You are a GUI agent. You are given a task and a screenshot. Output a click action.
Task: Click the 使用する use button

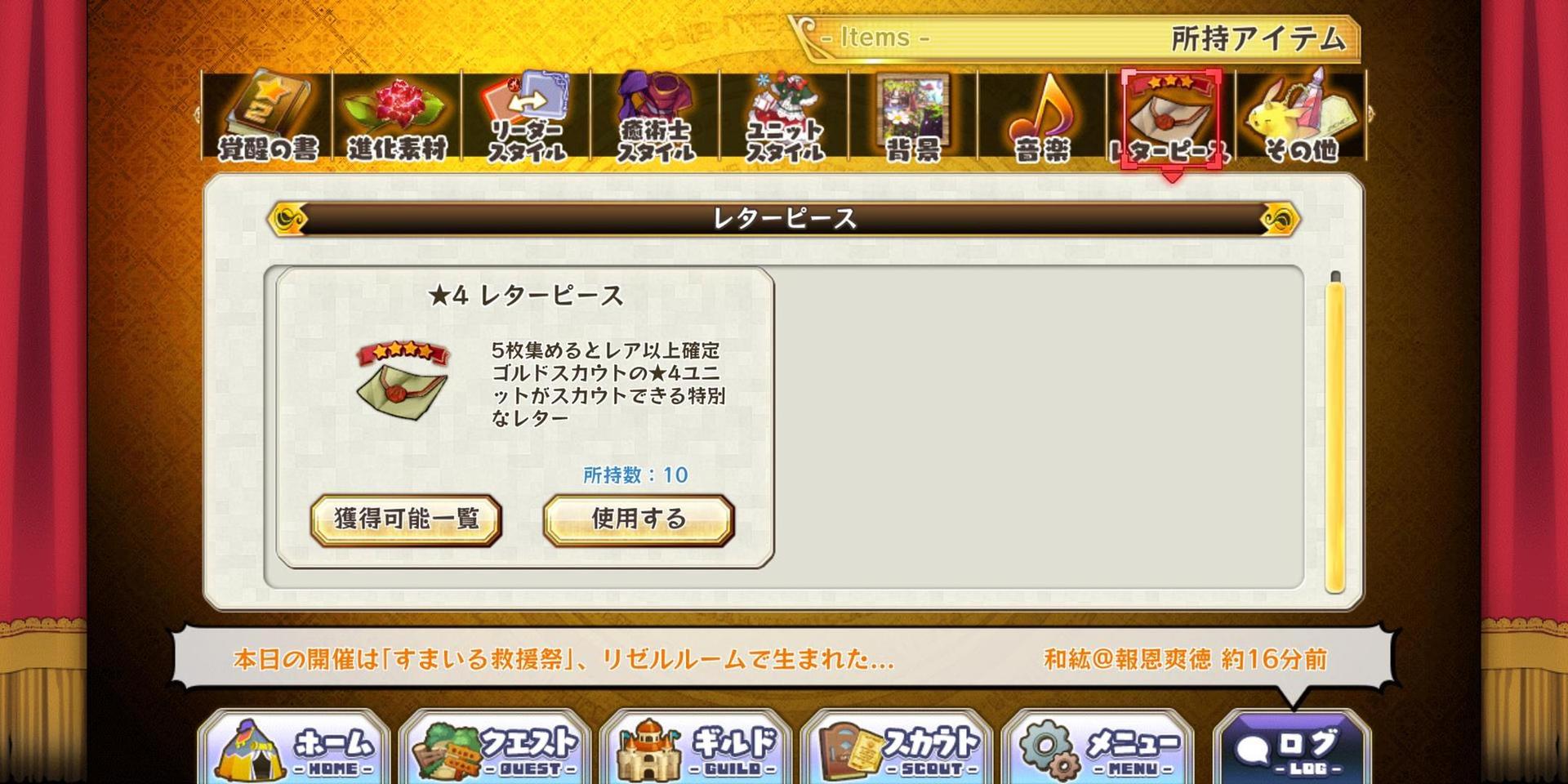tap(639, 519)
